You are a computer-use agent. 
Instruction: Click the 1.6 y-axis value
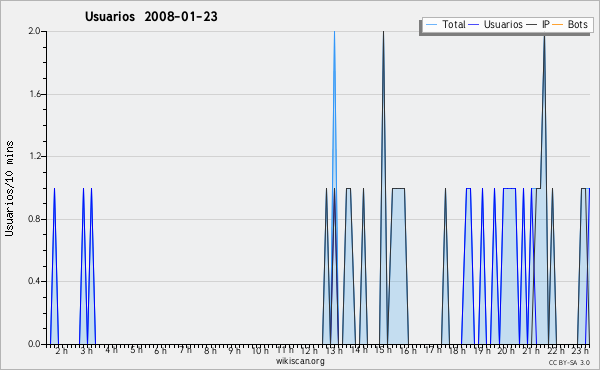coord(34,94)
